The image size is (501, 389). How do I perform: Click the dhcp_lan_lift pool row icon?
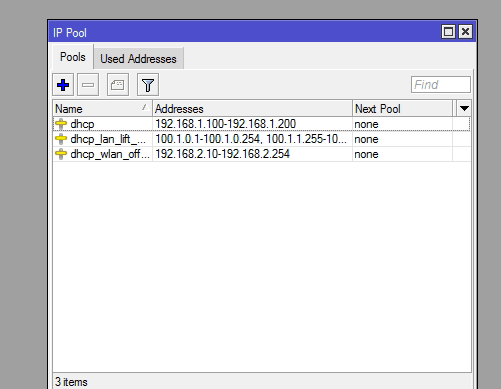click(61, 139)
